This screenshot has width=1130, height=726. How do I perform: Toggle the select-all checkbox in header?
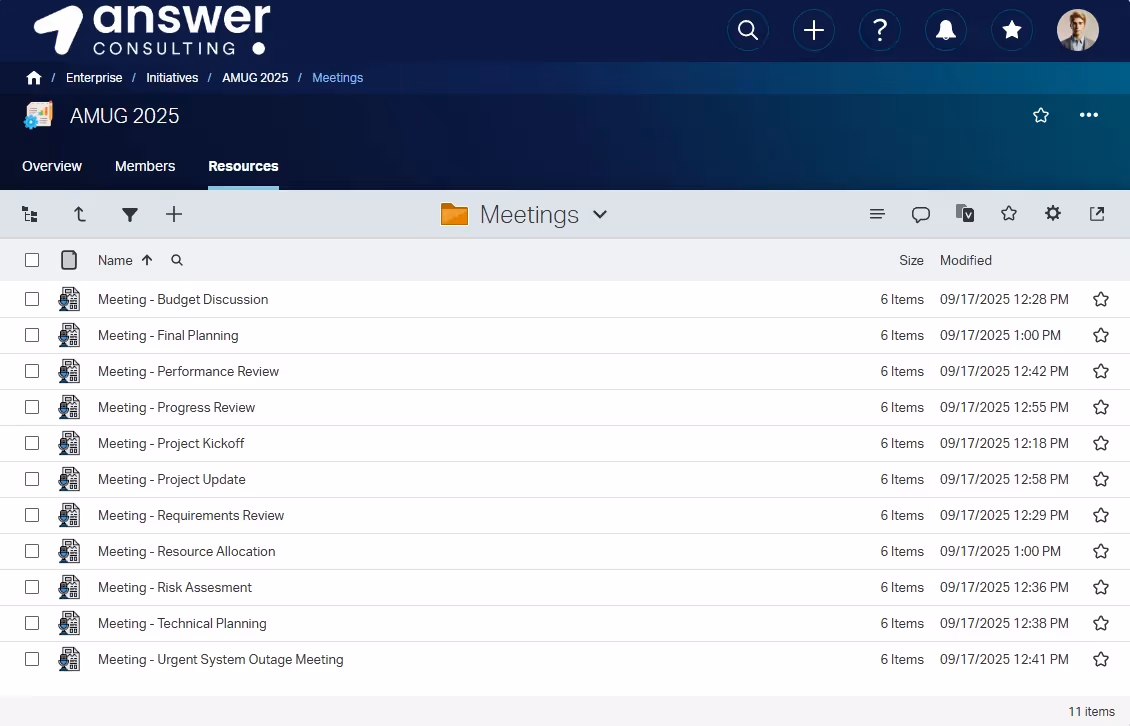pyautogui.click(x=32, y=260)
